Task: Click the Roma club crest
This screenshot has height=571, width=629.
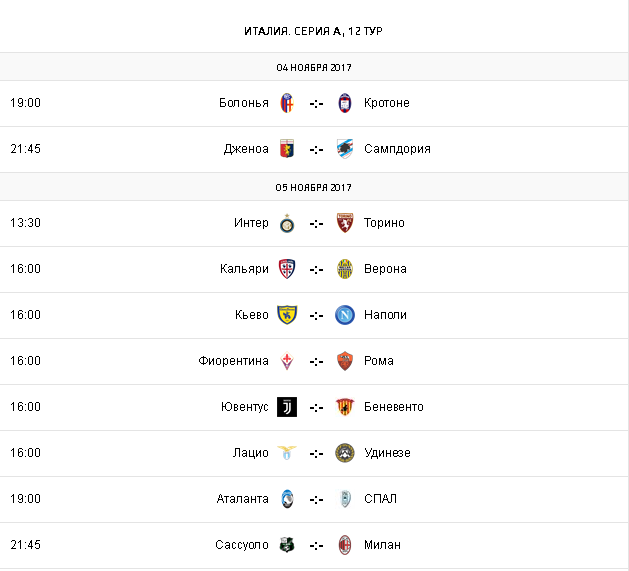Action: click(345, 361)
